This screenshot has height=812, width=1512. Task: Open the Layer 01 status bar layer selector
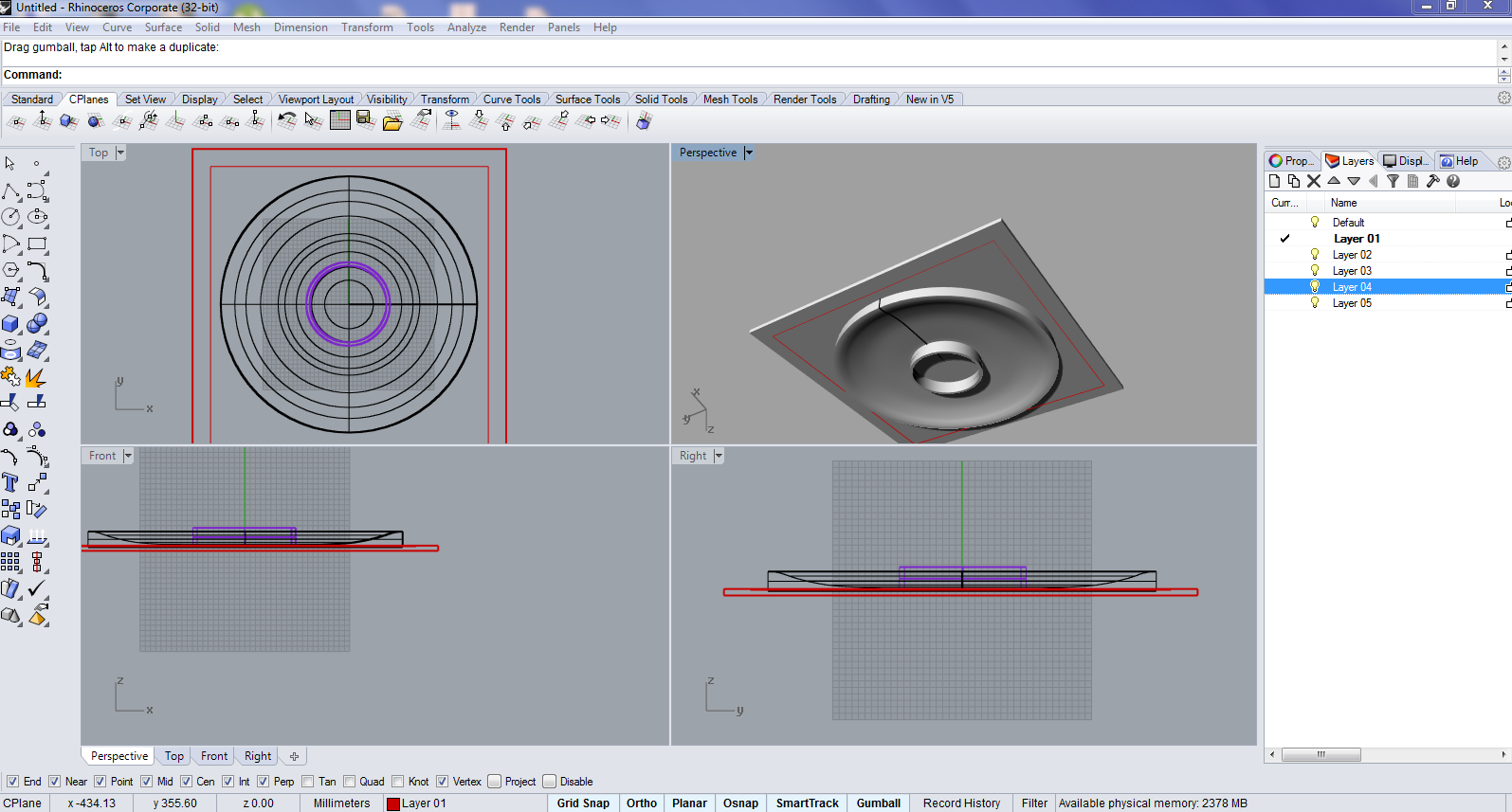(x=465, y=803)
